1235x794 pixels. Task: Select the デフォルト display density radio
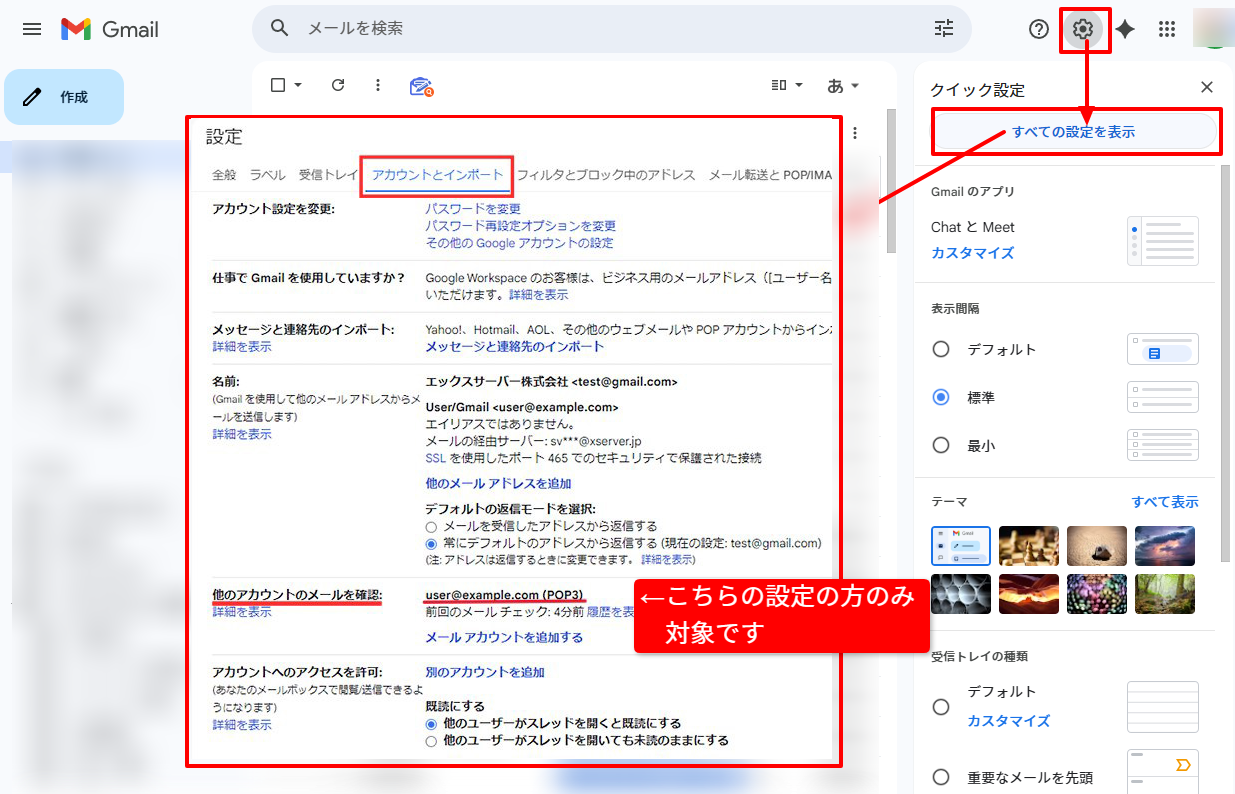(940, 349)
